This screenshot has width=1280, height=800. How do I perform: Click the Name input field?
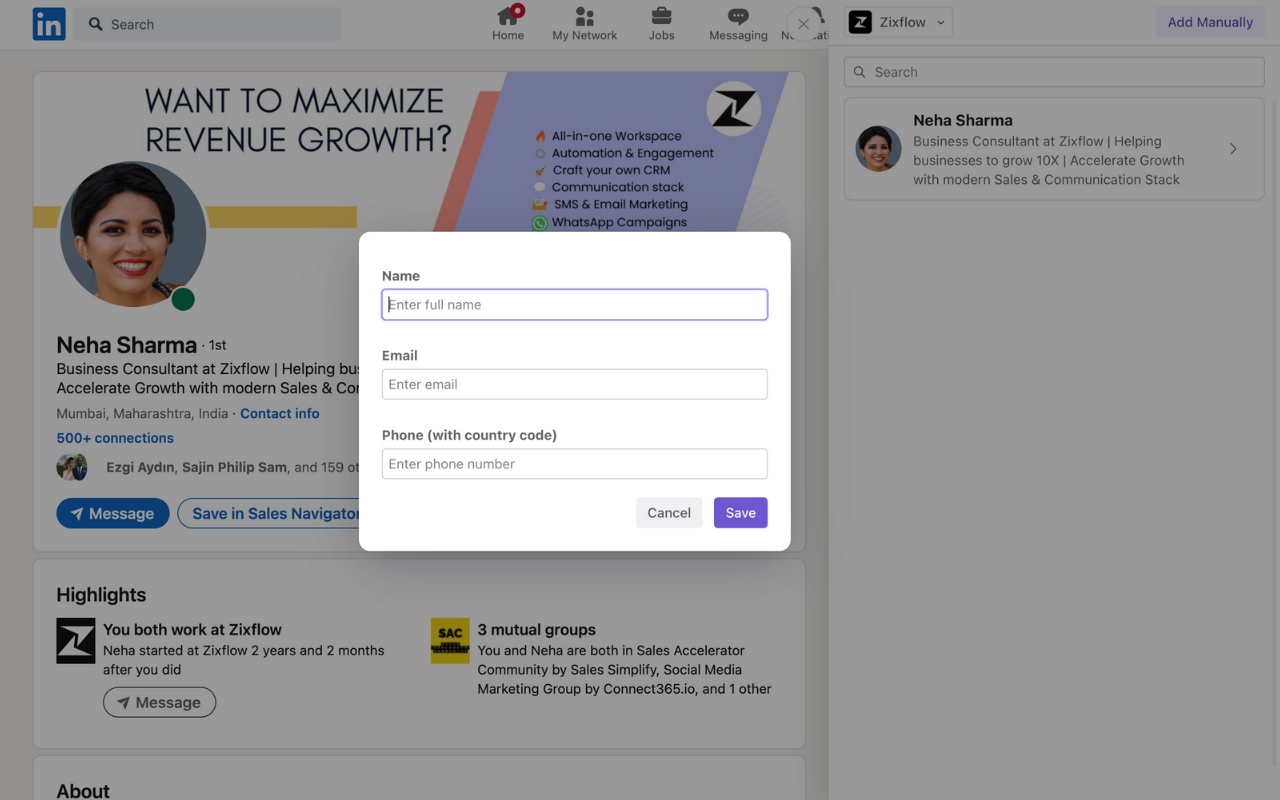[574, 304]
